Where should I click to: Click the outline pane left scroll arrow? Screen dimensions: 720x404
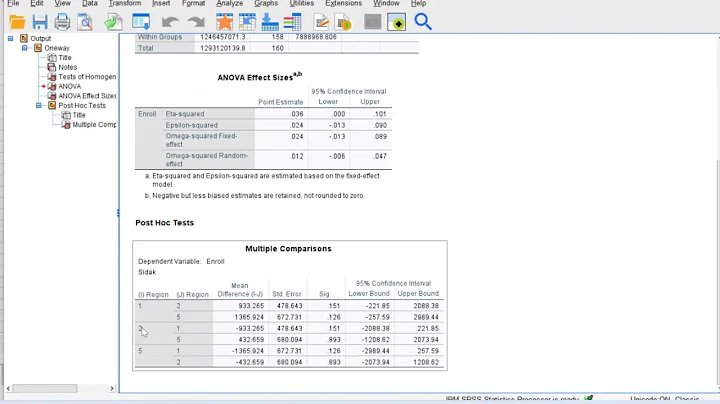pos(8,388)
